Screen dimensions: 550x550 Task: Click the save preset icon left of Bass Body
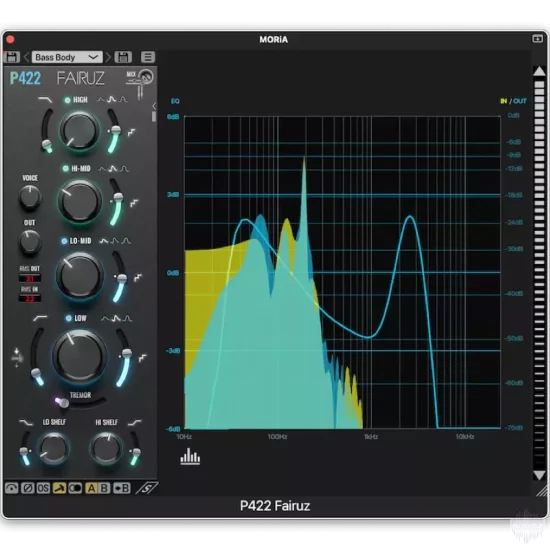[11, 57]
